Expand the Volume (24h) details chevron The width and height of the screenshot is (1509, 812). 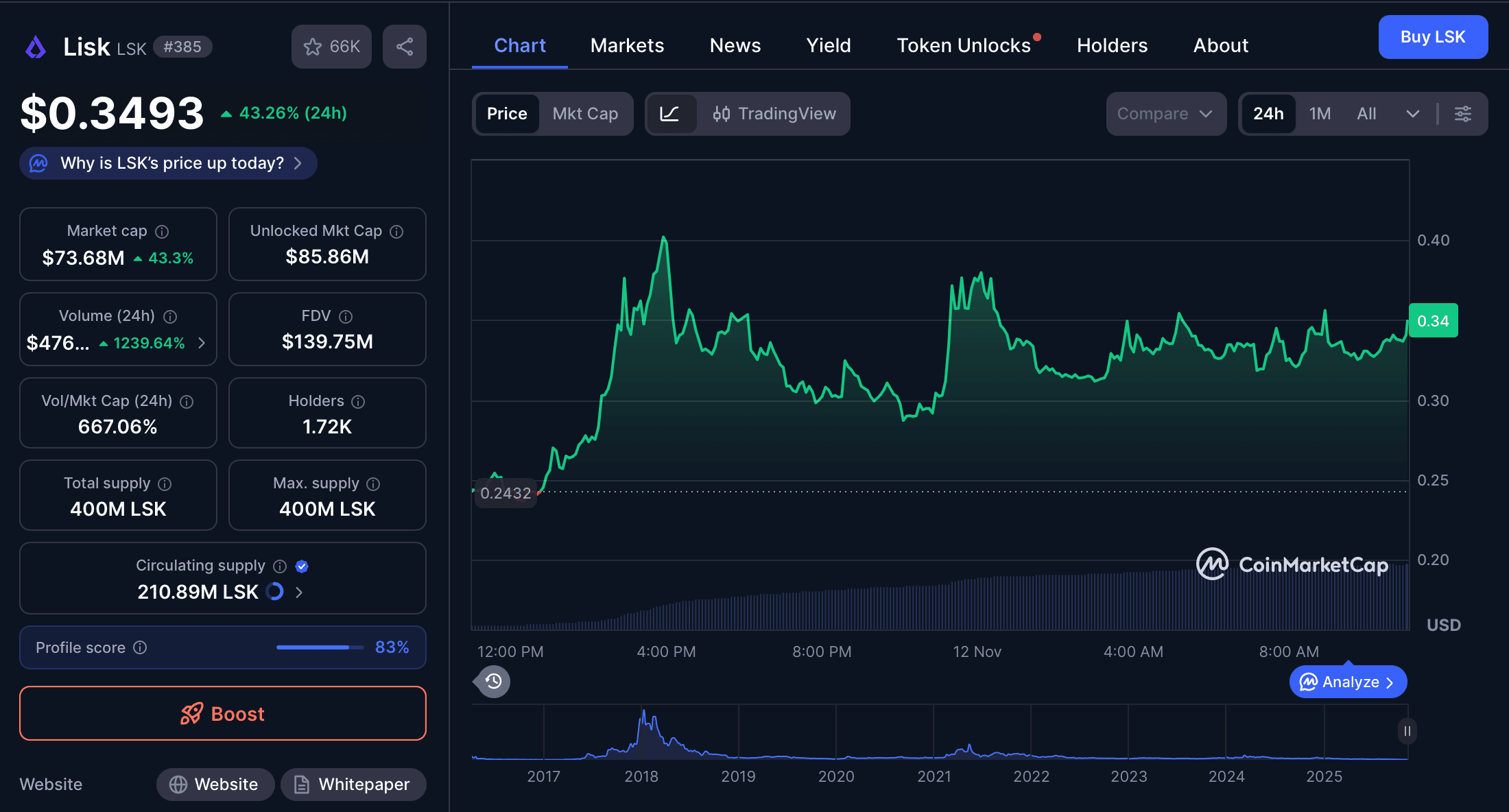point(202,343)
